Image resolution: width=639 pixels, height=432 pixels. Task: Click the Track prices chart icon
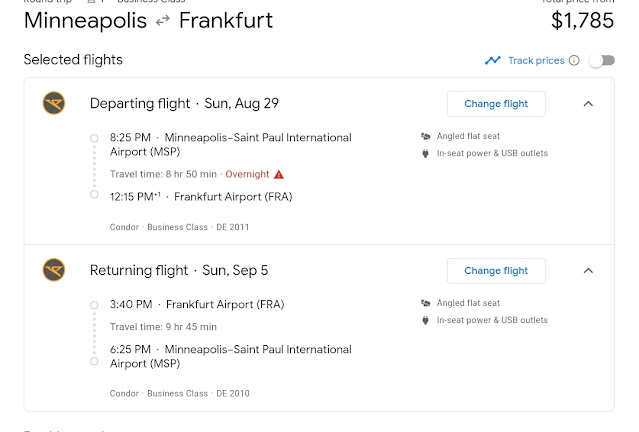(492, 60)
